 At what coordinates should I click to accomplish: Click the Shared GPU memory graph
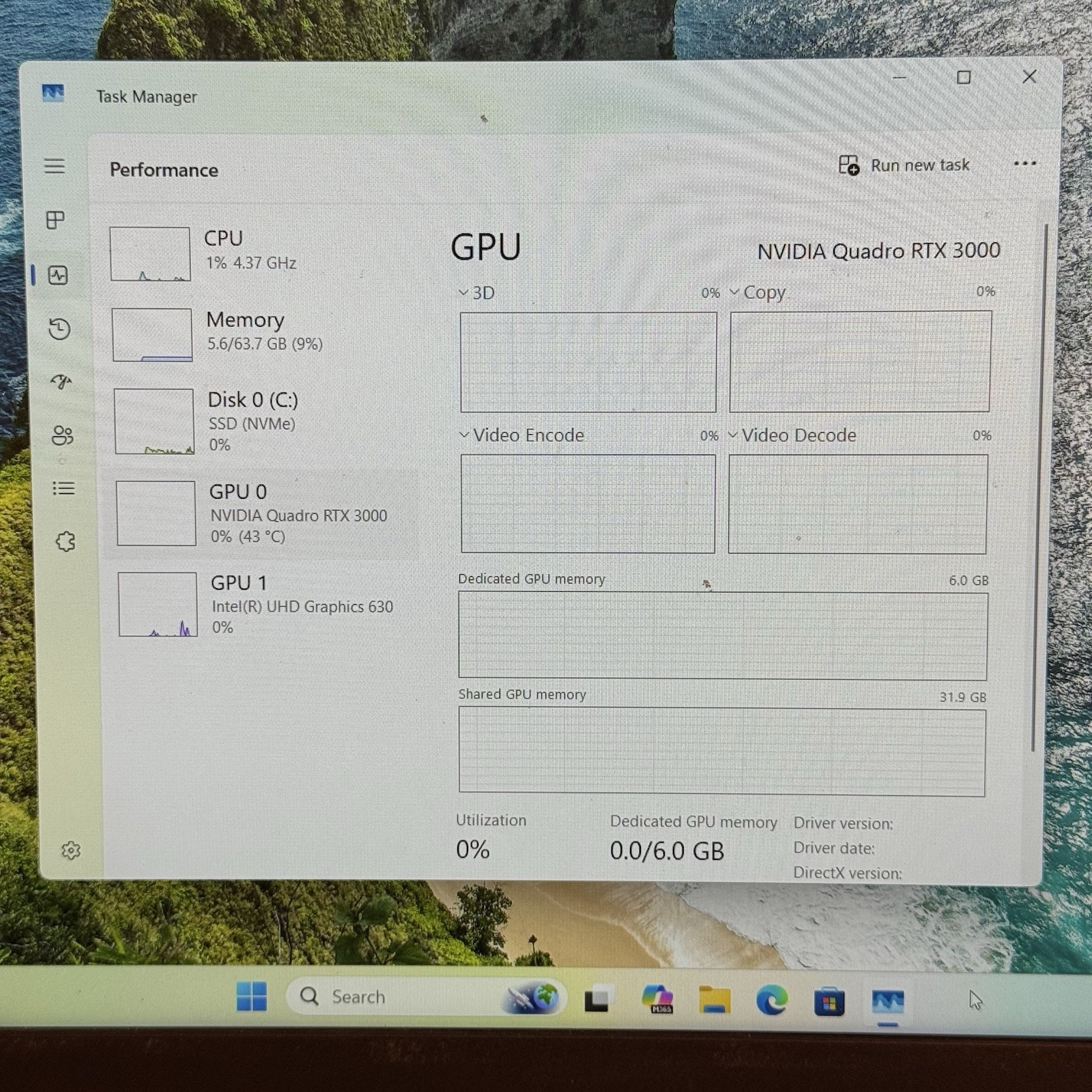(722, 751)
